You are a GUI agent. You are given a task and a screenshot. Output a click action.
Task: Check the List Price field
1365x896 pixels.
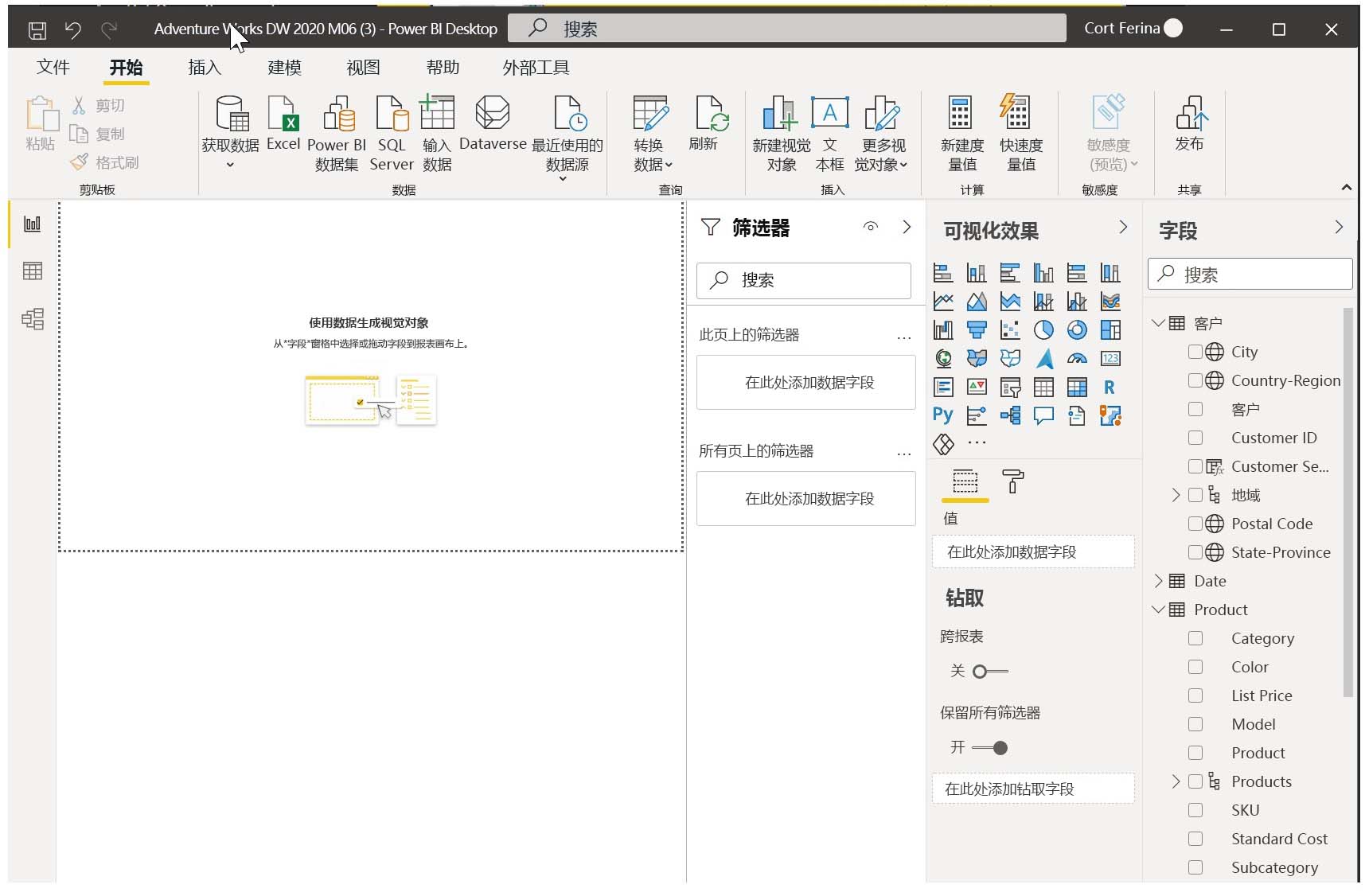coord(1195,695)
